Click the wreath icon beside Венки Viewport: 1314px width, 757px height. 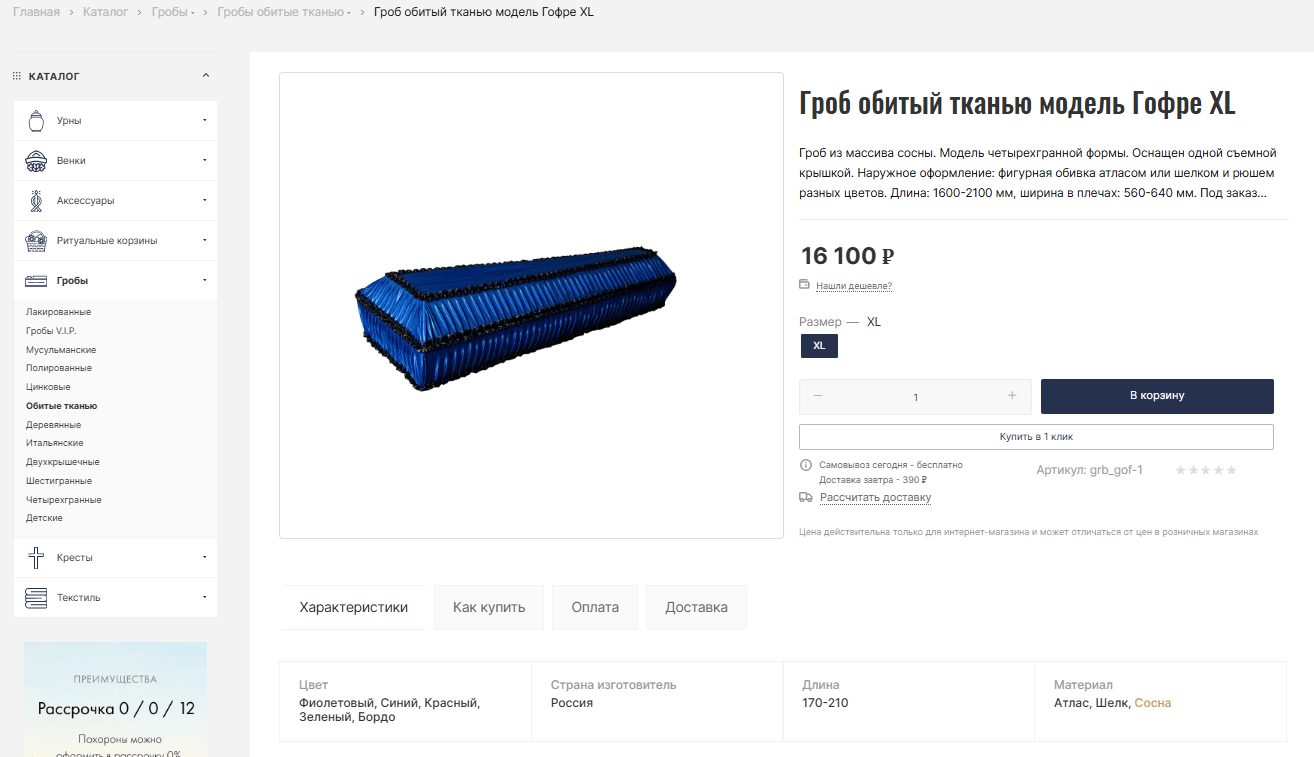point(36,161)
